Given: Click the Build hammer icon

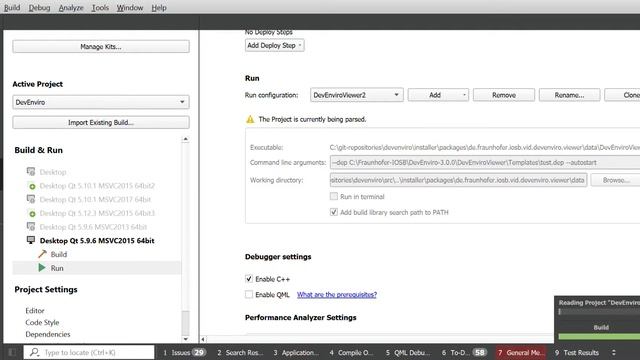Looking at the screenshot, I should click(x=42, y=254).
